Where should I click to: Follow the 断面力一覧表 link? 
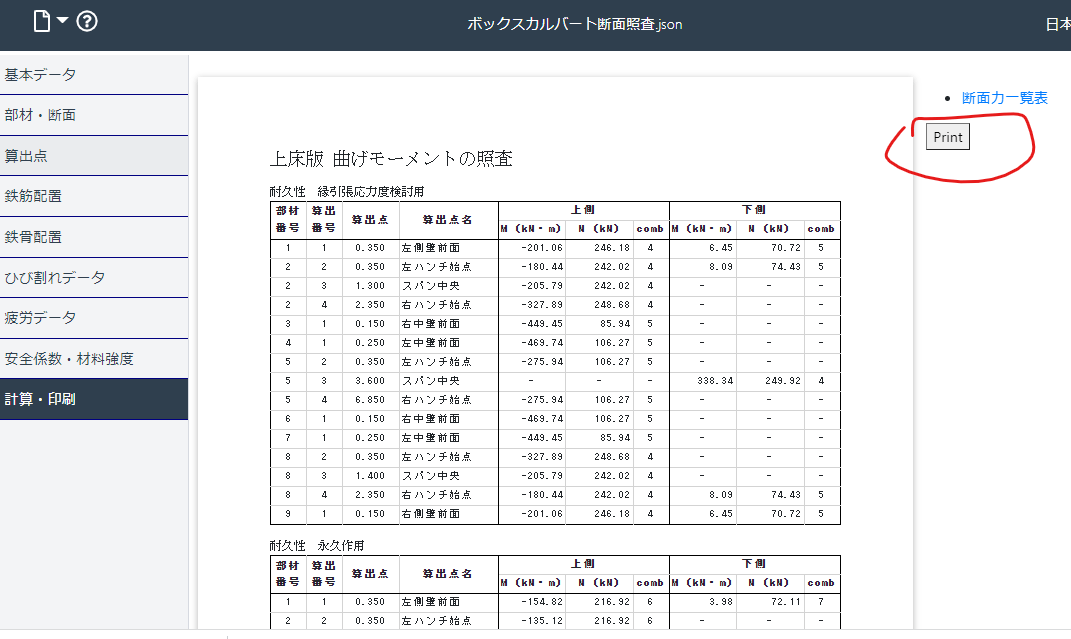[x=1004, y=98]
